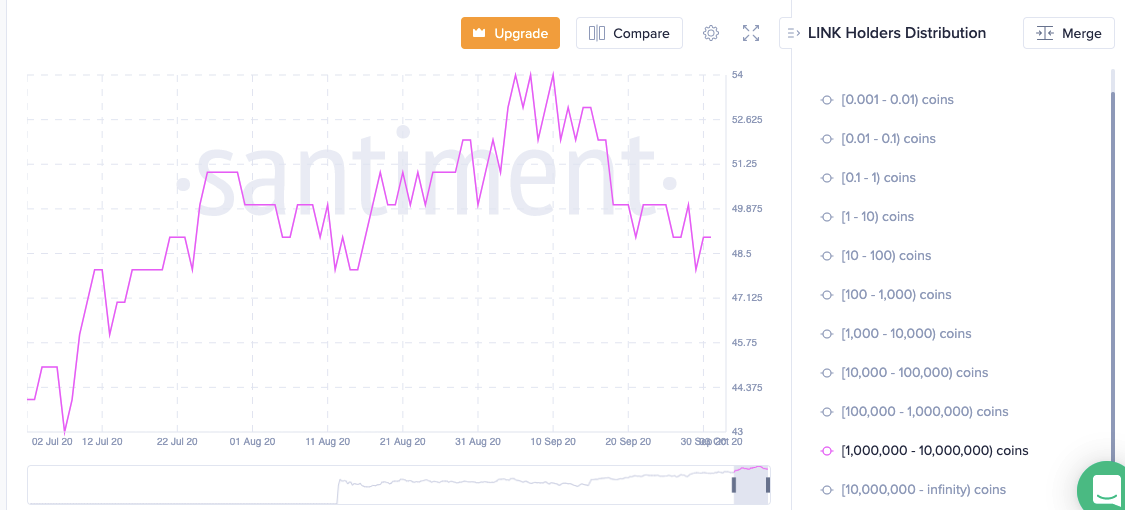Toggle the [1,000 - 10,000) coins metric

897,334
